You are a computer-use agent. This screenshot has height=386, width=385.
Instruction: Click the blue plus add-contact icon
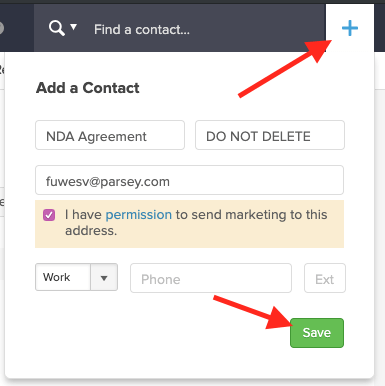(x=350, y=28)
